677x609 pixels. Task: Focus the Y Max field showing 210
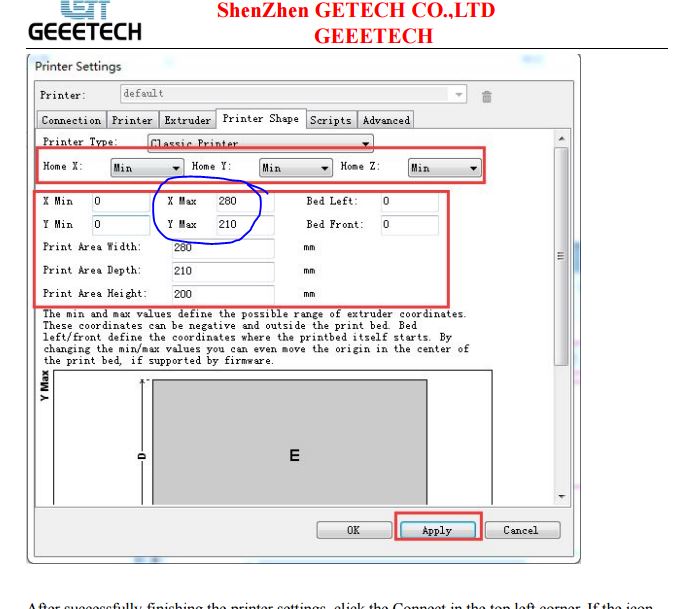245,225
